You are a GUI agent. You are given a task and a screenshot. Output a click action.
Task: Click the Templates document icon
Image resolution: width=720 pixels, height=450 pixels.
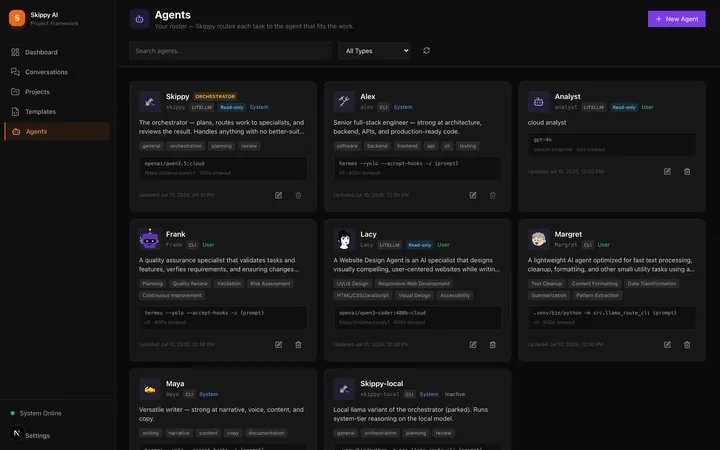pyautogui.click(x=15, y=112)
